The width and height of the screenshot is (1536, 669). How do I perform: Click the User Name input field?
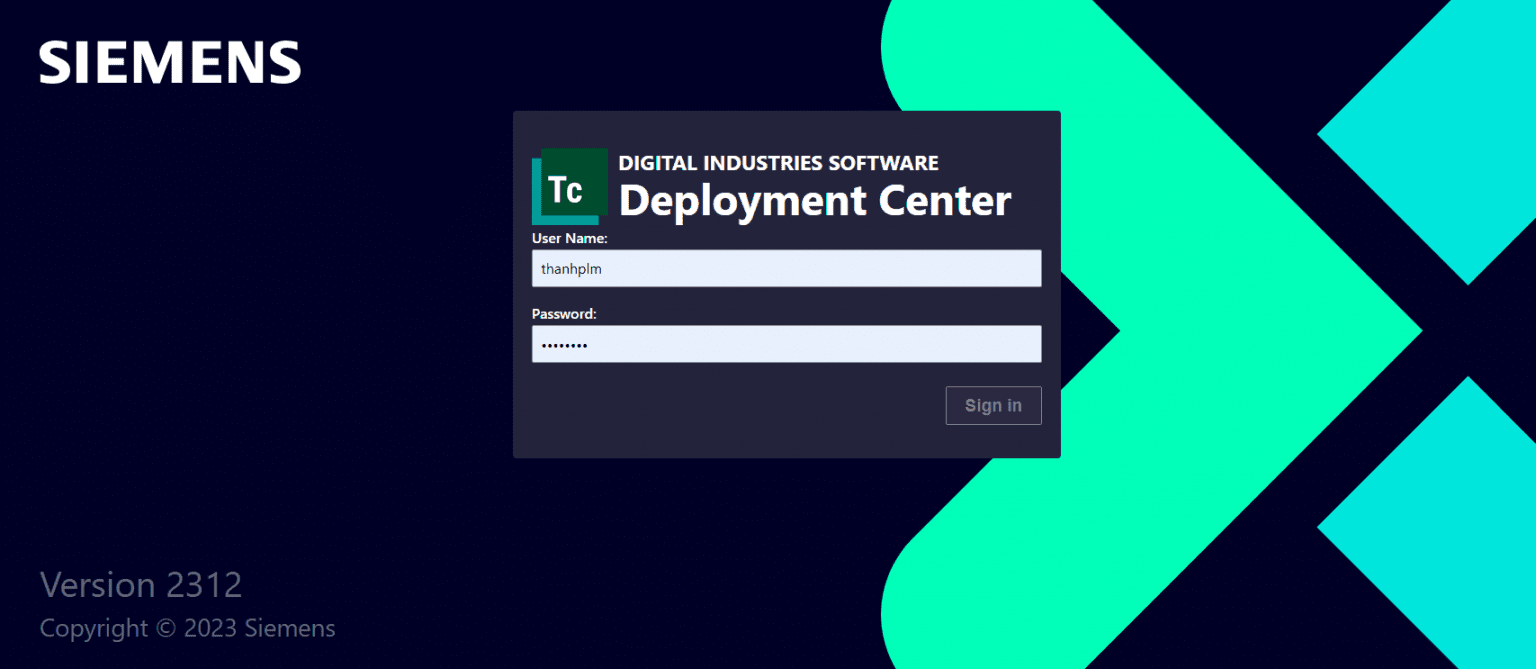(x=786, y=268)
